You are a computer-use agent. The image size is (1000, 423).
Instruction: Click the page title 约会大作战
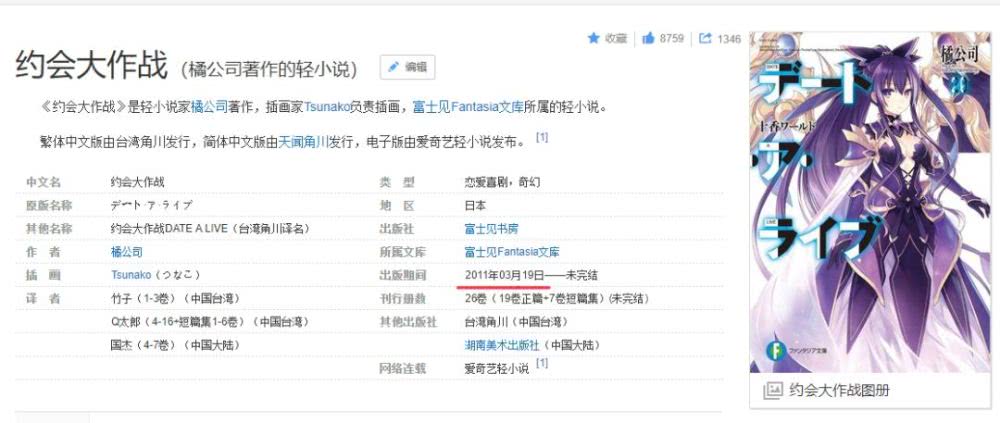[x=91, y=66]
